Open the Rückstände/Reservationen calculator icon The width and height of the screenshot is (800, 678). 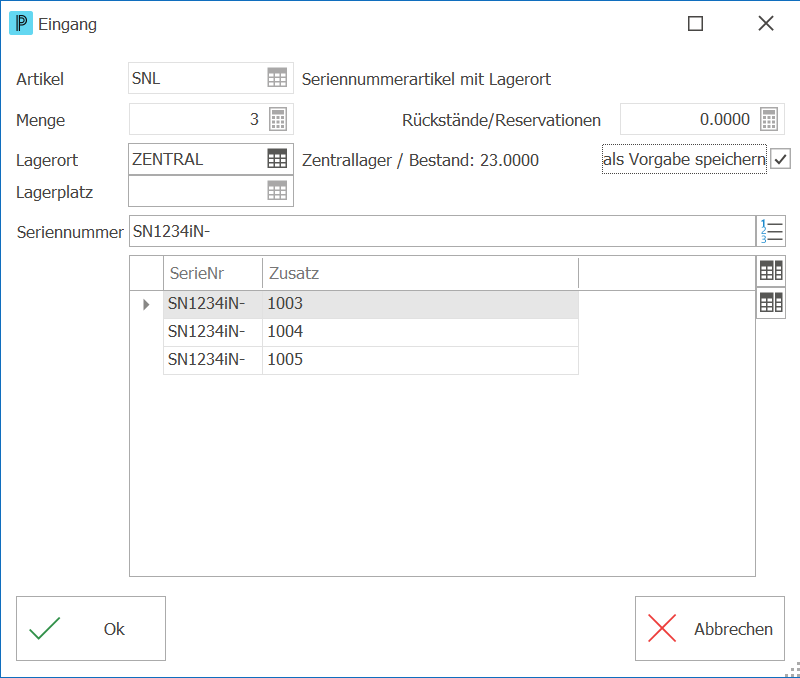click(x=769, y=119)
